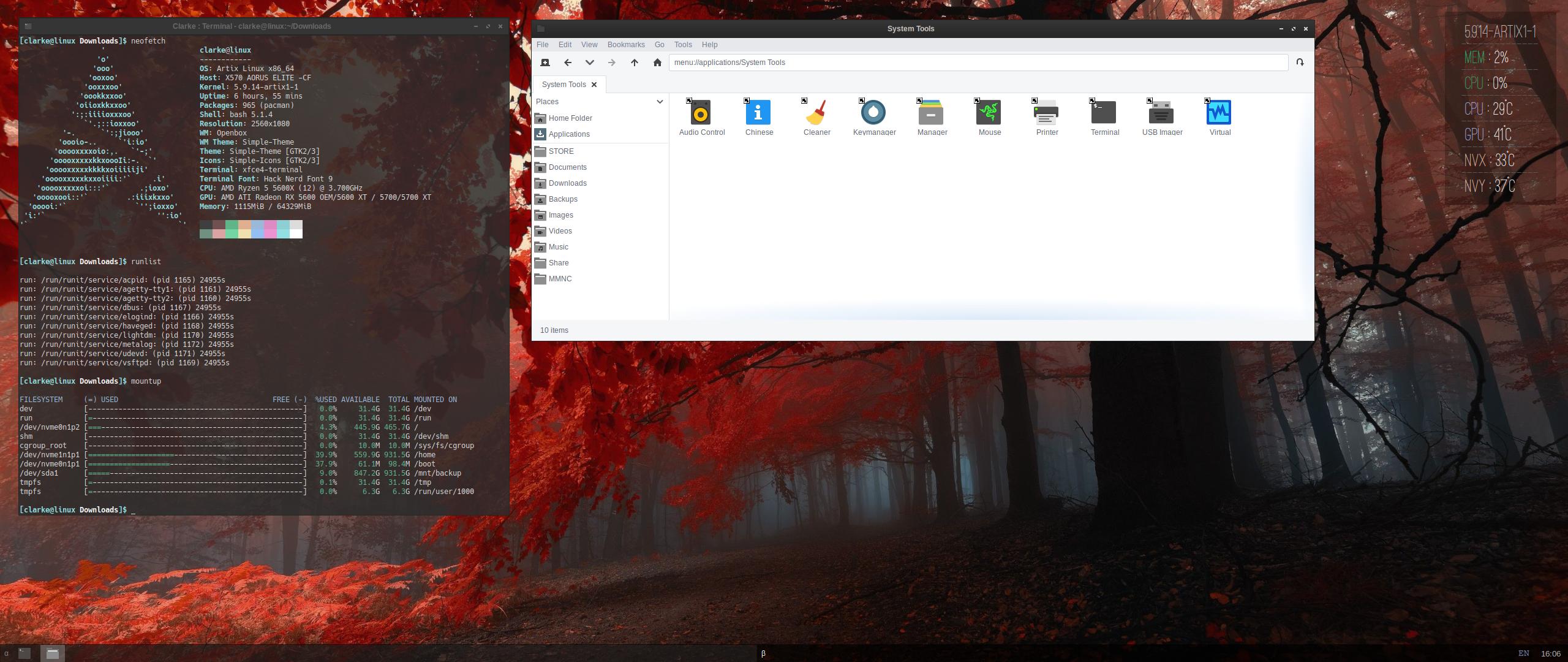Select Downloads in the Places sidebar
1568x662 pixels.
[567, 183]
